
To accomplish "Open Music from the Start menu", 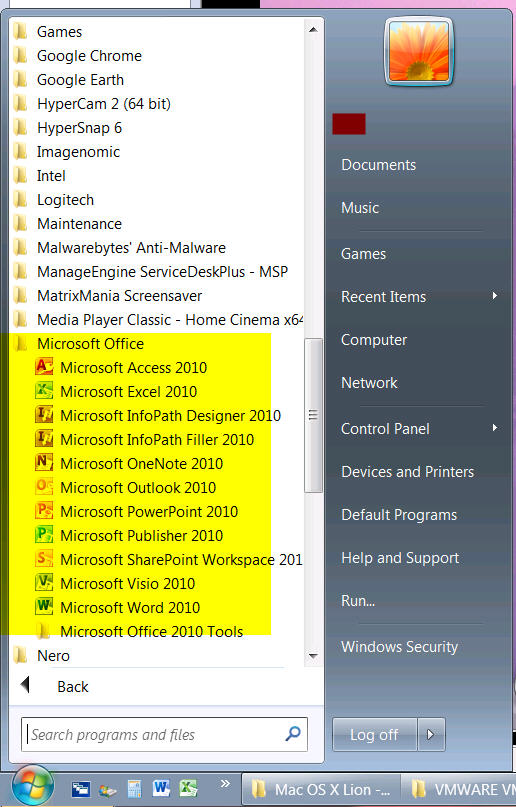I will point(360,207).
